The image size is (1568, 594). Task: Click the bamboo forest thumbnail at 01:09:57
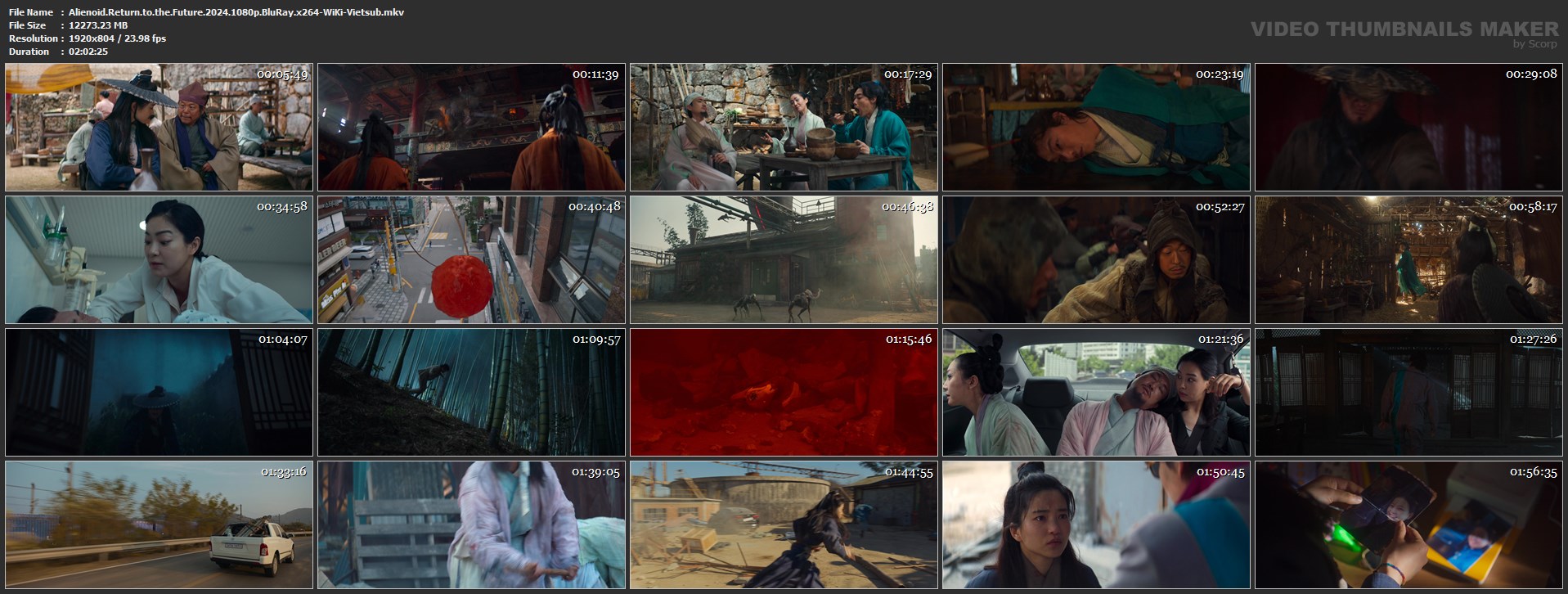[471, 393]
